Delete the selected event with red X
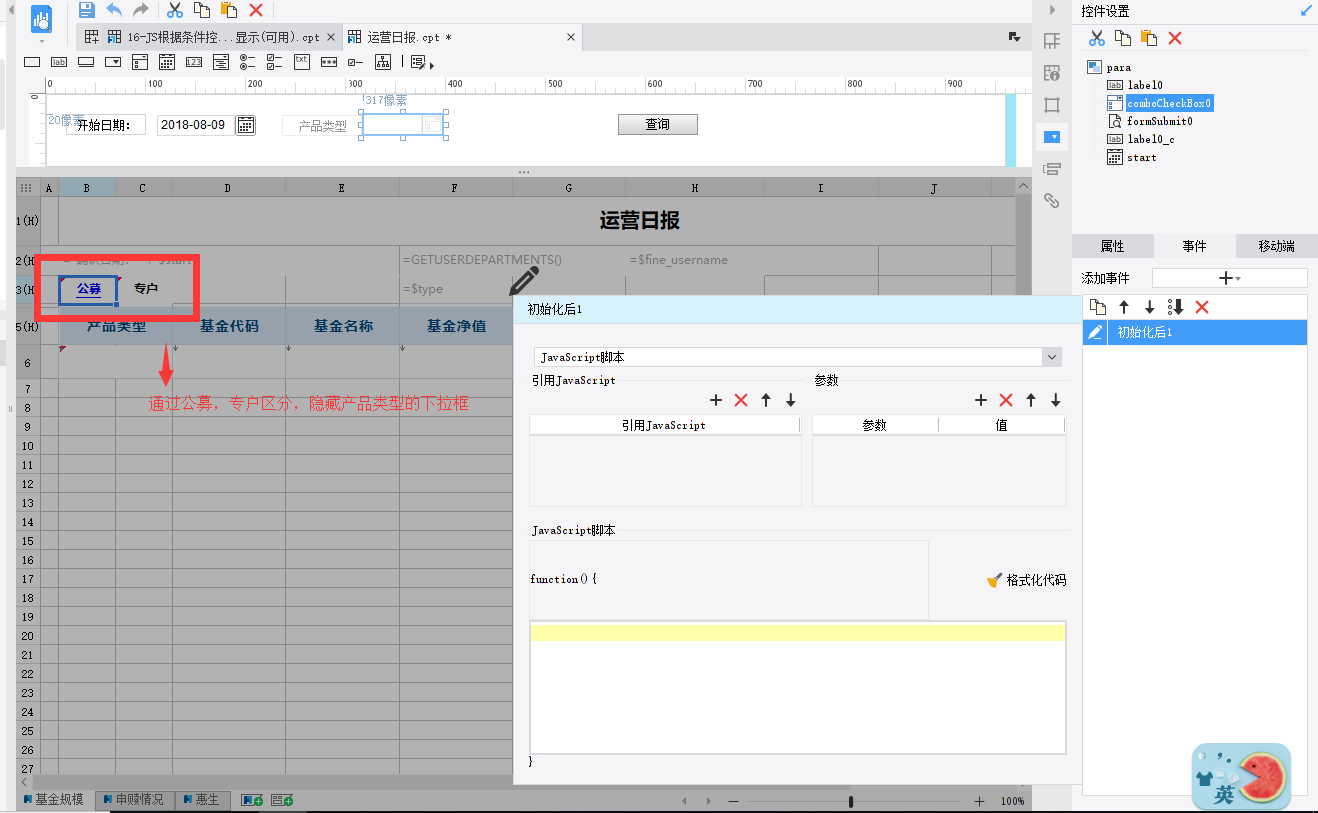The height and width of the screenshot is (813, 1318). coord(1202,307)
